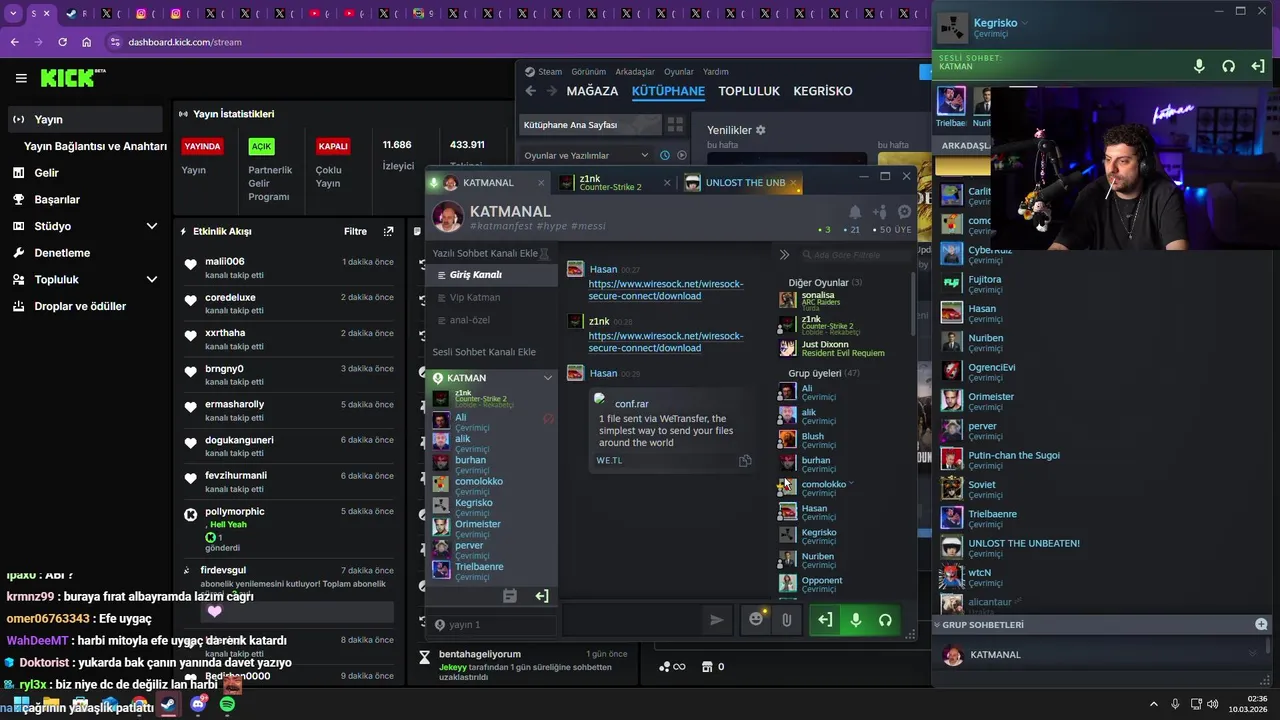Open browser home button
This screenshot has height=720, width=1280.
click(86, 42)
